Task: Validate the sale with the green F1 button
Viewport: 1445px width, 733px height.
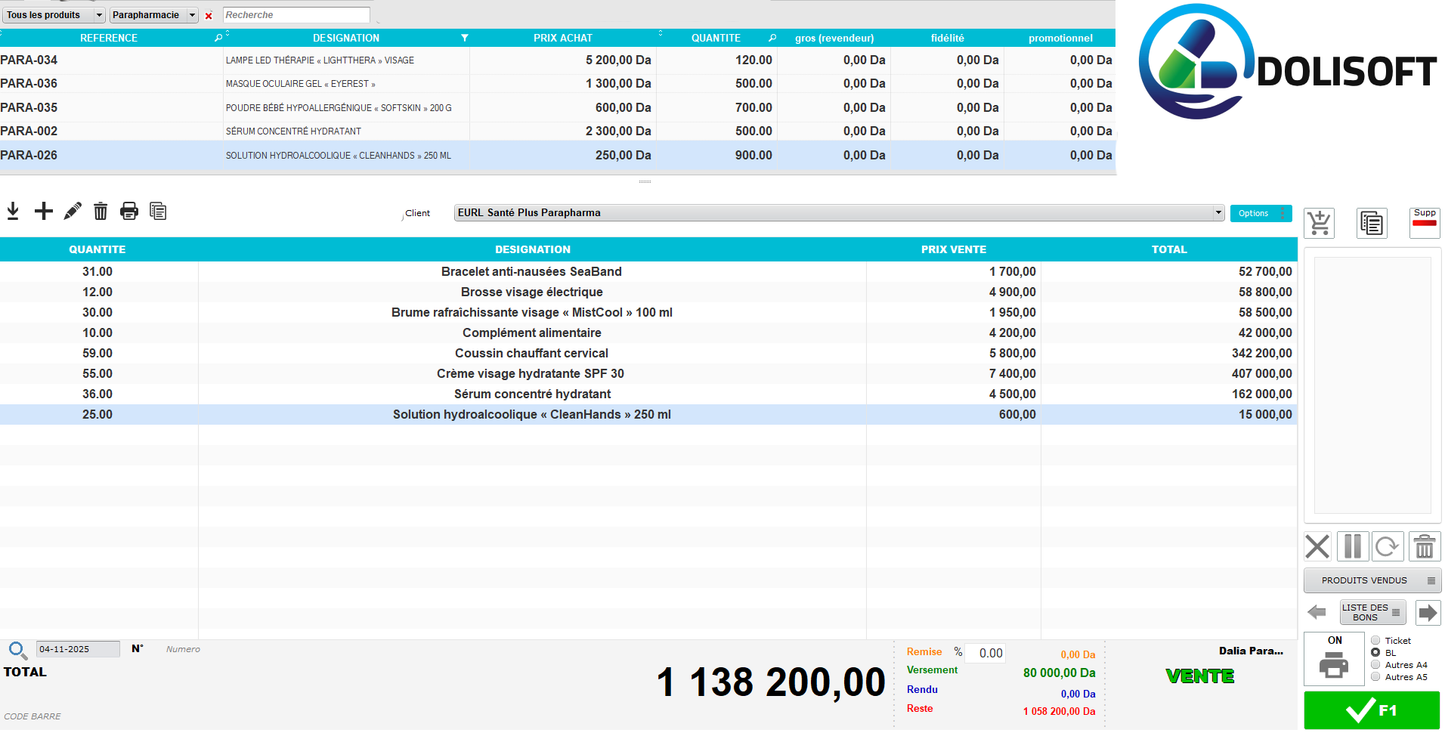Action: (1371, 710)
